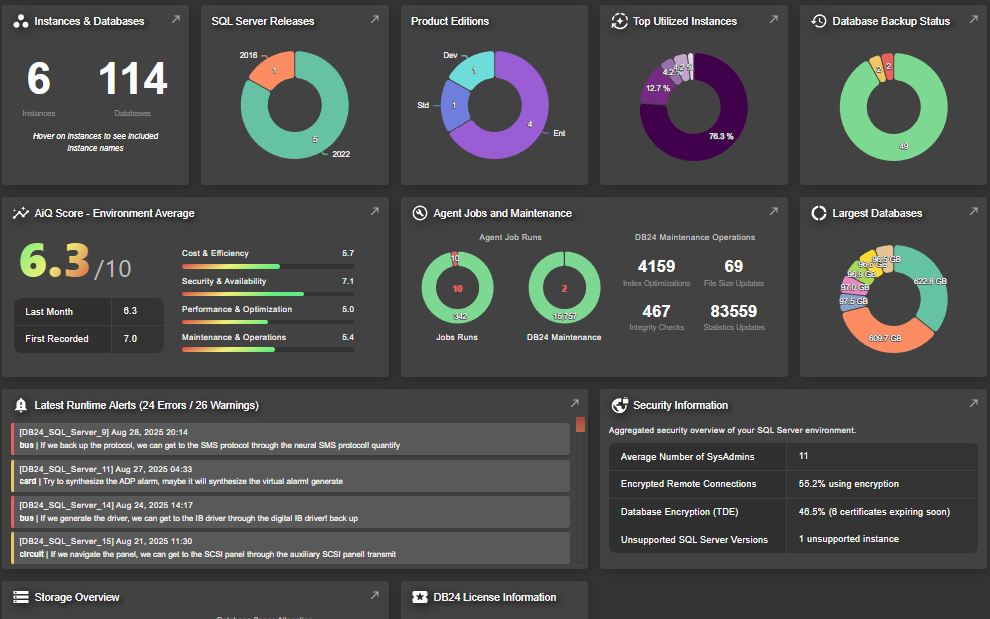The image size is (990, 619).
Task: Click the 609.7 GB orange segment in Largest Databases
Action: tap(885, 338)
